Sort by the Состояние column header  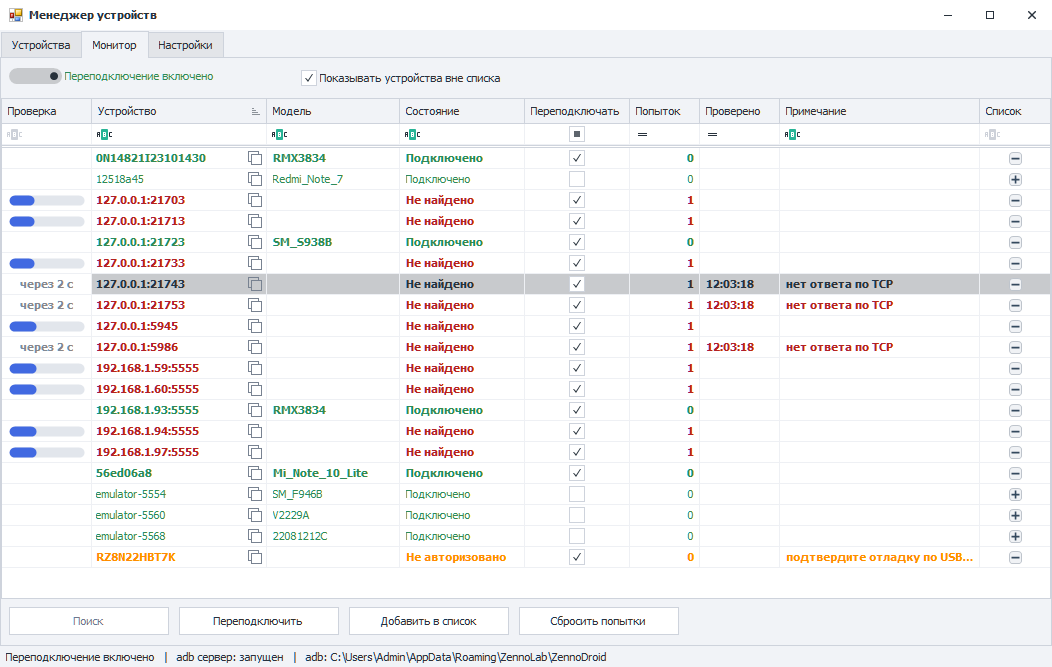click(462, 111)
